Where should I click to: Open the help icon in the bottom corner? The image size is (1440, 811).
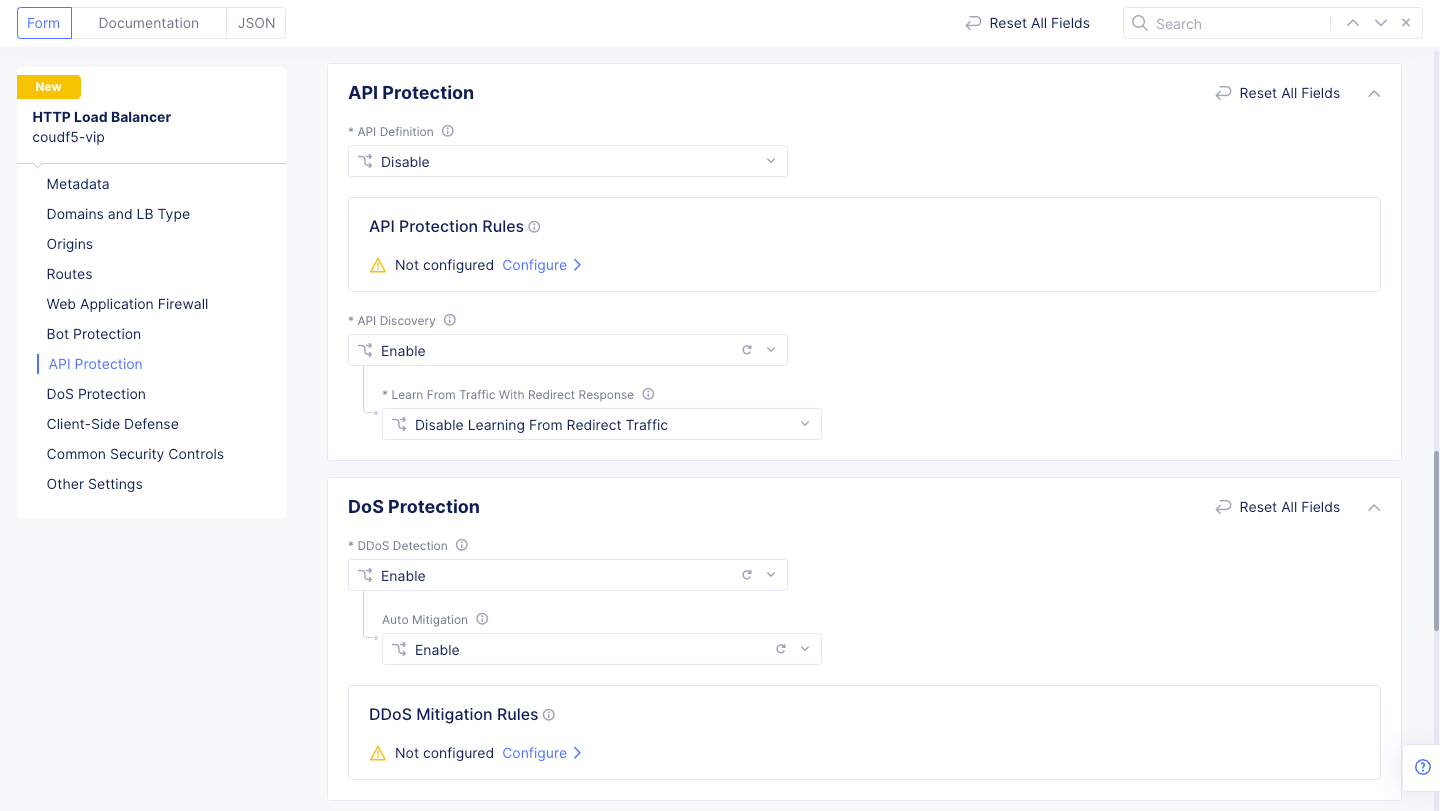click(x=1422, y=767)
